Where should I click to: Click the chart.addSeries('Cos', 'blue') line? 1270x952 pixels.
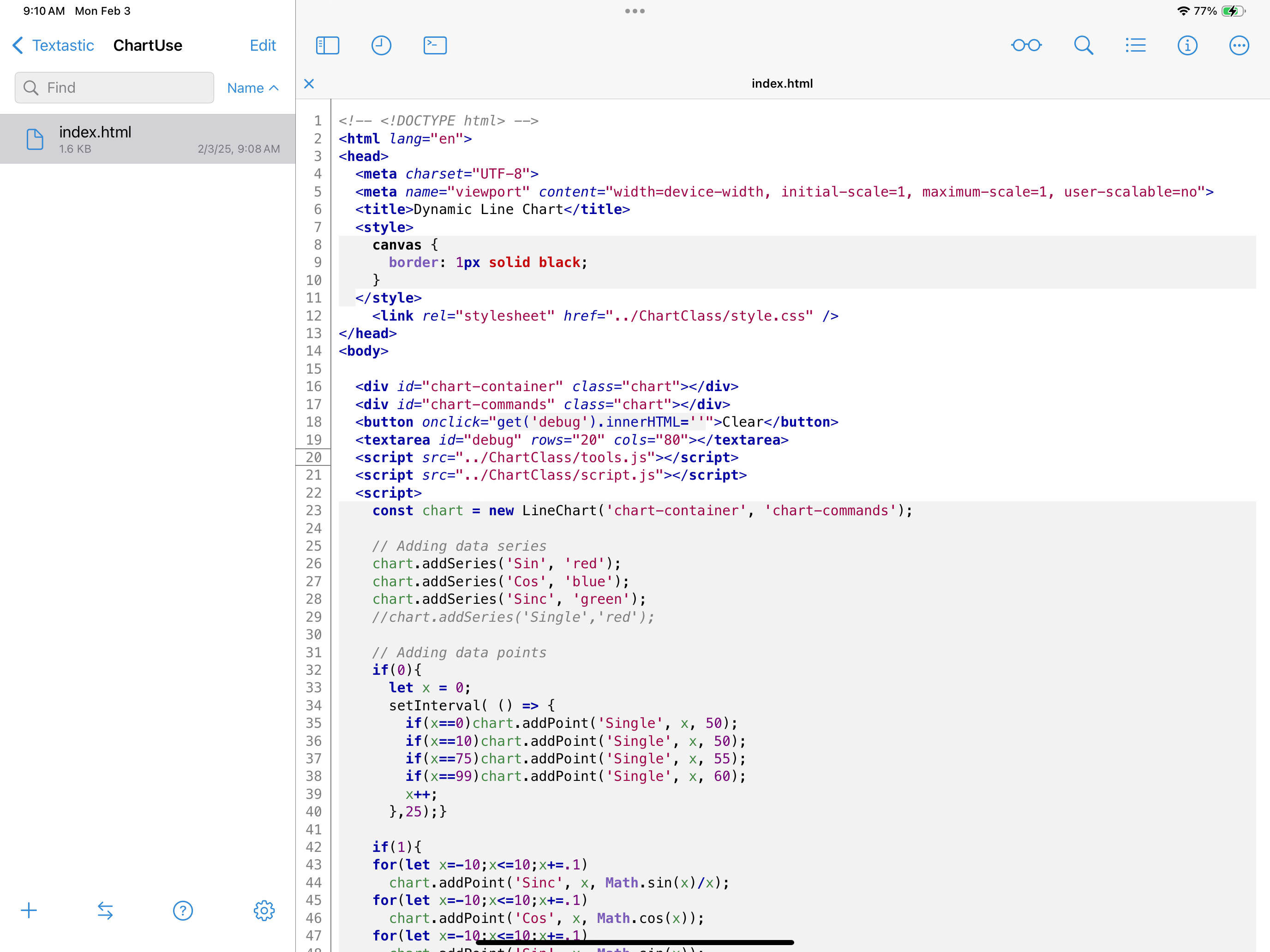tap(501, 581)
